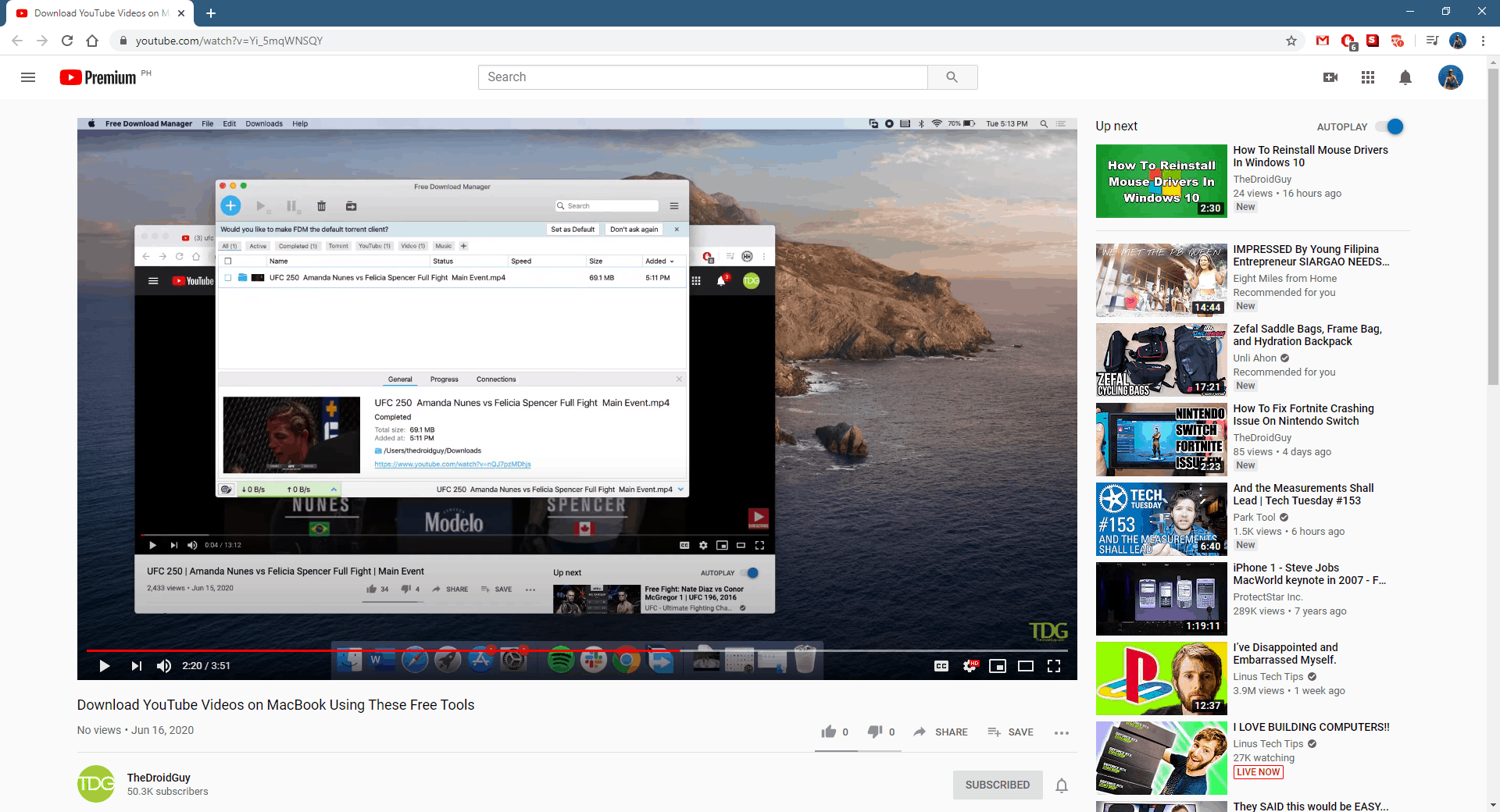The width and height of the screenshot is (1500, 812).
Task: Mute the video player volume
Action: point(163,666)
